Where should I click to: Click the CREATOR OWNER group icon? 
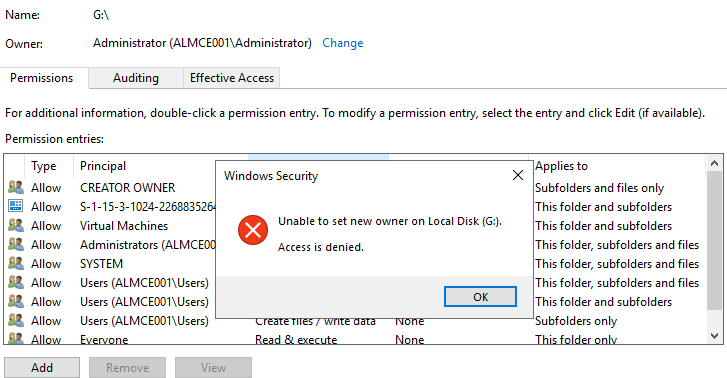[16, 187]
